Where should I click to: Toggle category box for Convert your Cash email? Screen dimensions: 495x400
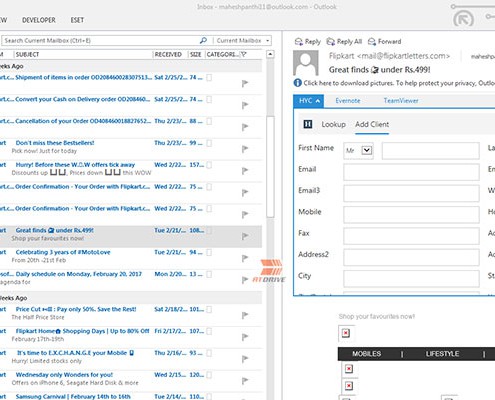point(209,99)
